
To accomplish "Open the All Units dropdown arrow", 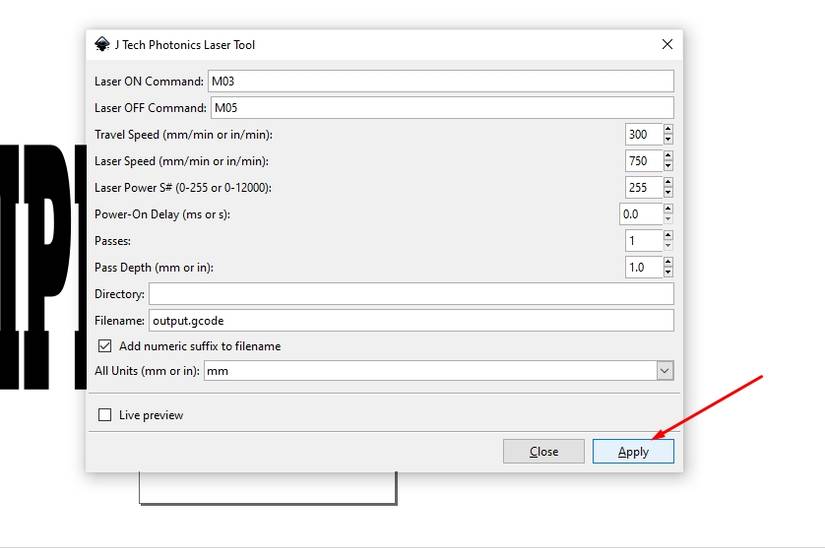I will pos(665,371).
